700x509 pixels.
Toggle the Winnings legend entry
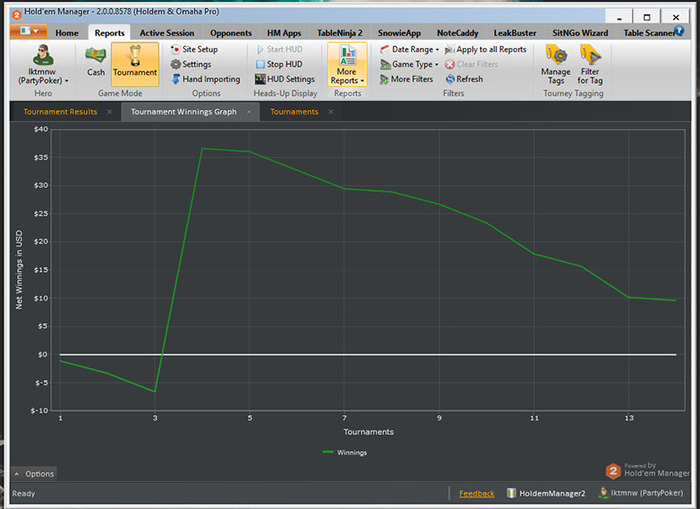tap(344, 452)
